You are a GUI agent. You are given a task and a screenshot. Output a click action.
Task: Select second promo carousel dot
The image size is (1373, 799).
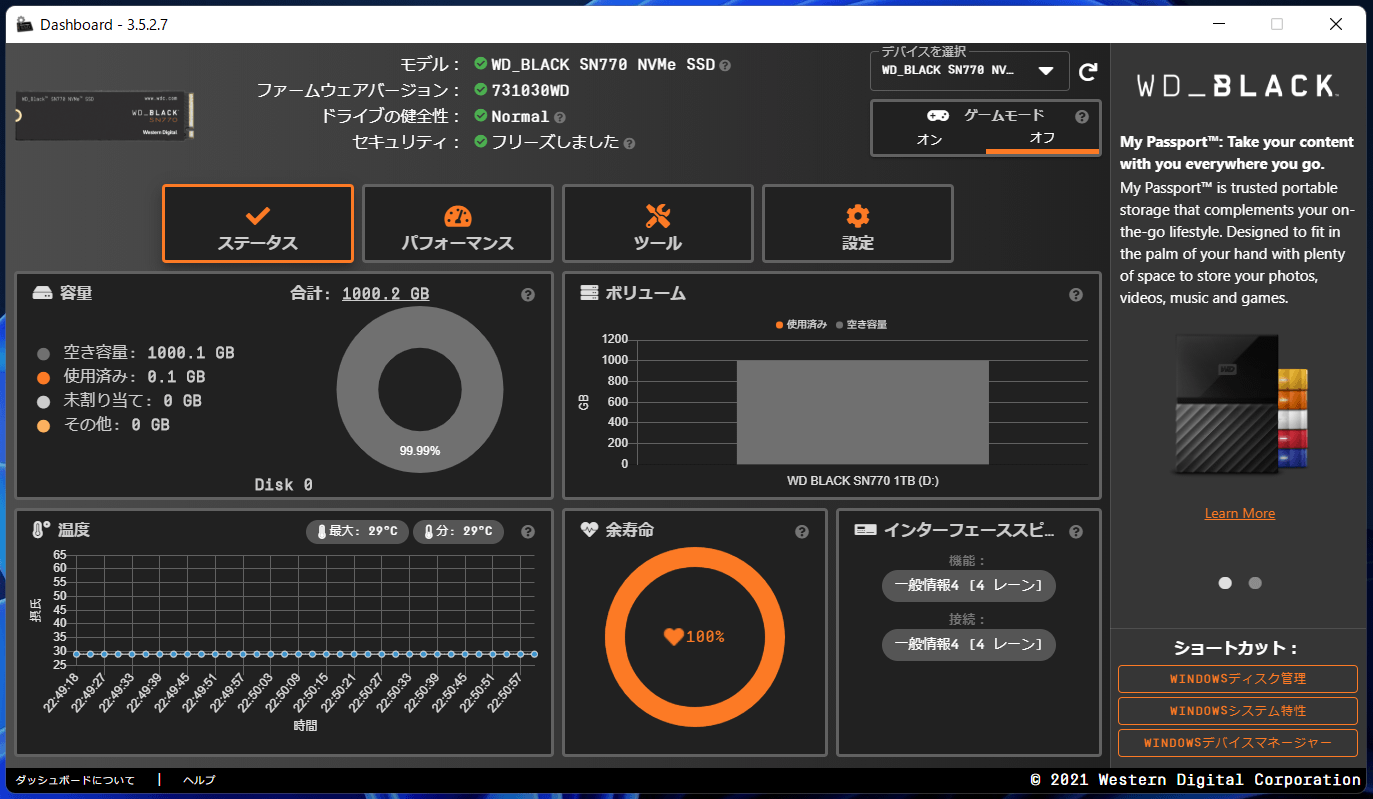tap(1255, 583)
